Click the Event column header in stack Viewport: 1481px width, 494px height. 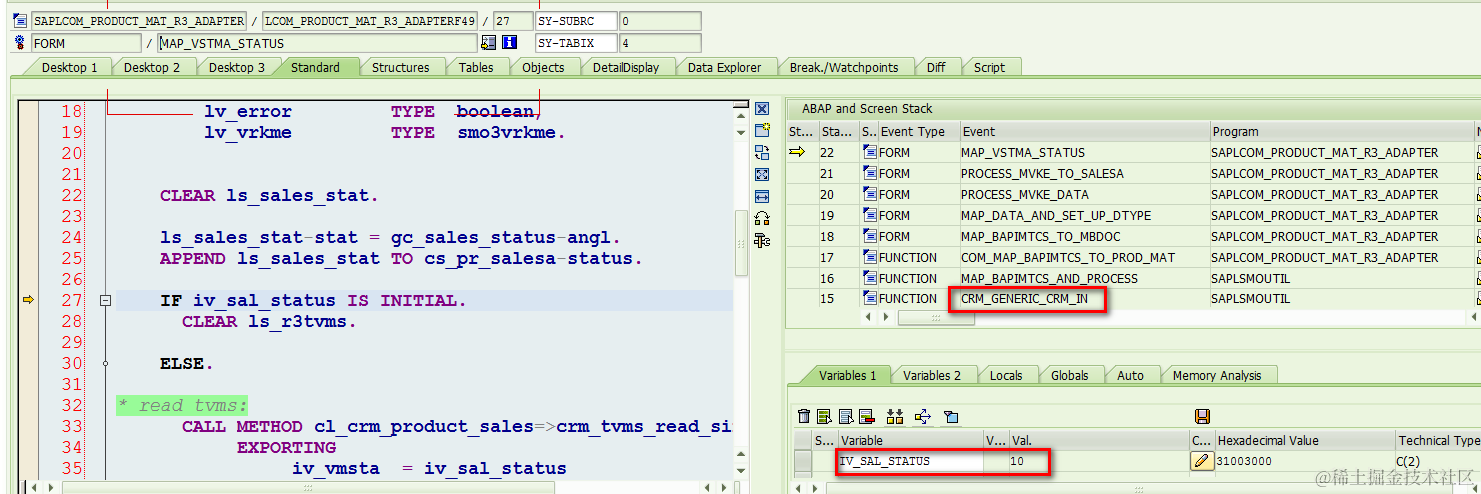coord(1083,131)
